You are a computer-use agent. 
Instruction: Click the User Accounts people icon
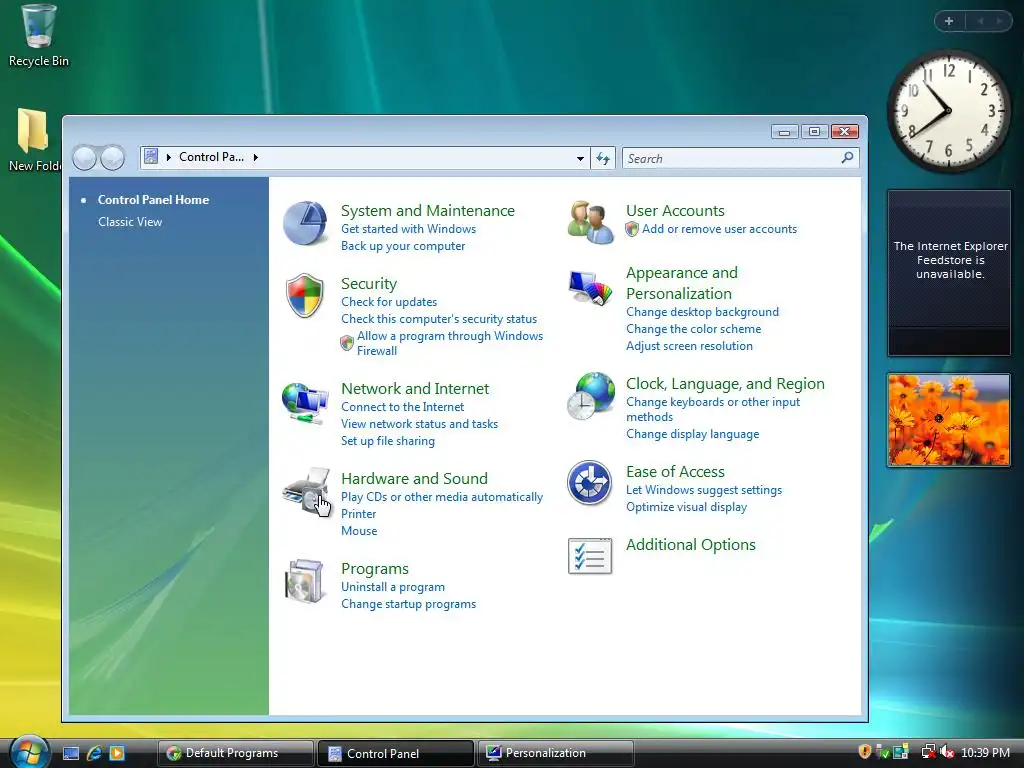pyautogui.click(x=590, y=223)
